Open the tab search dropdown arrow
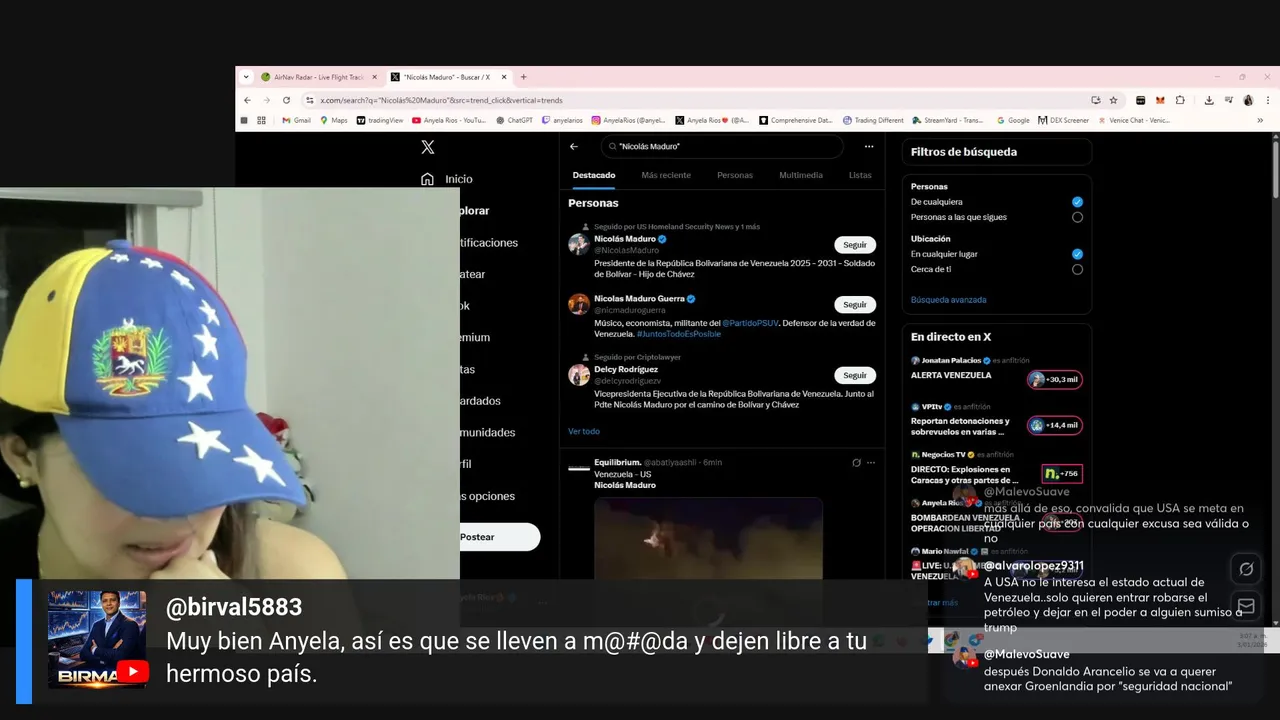Screen dimensions: 1280x720 click(247, 77)
